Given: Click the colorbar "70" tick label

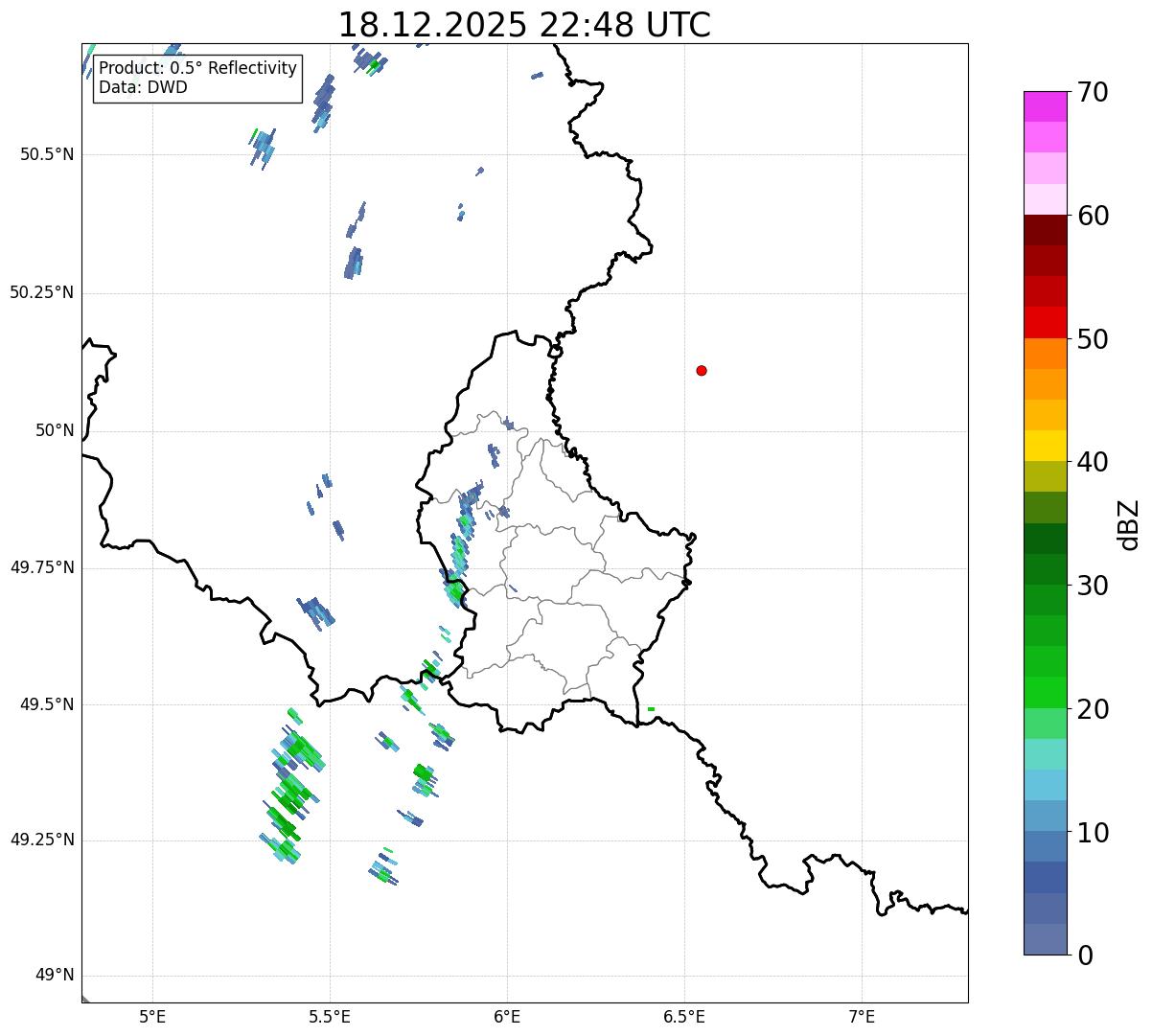Looking at the screenshot, I should [x=1093, y=93].
